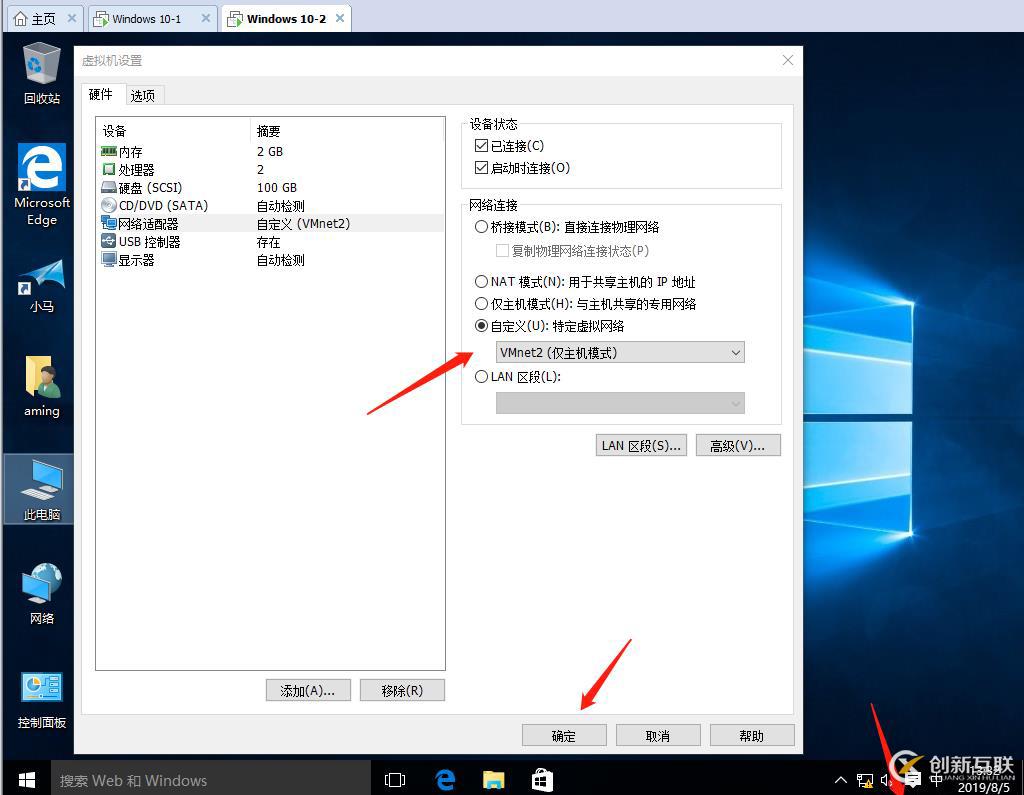Switch to the Windows 10-2 tab
Viewport: 1024px width, 795px height.
(286, 19)
